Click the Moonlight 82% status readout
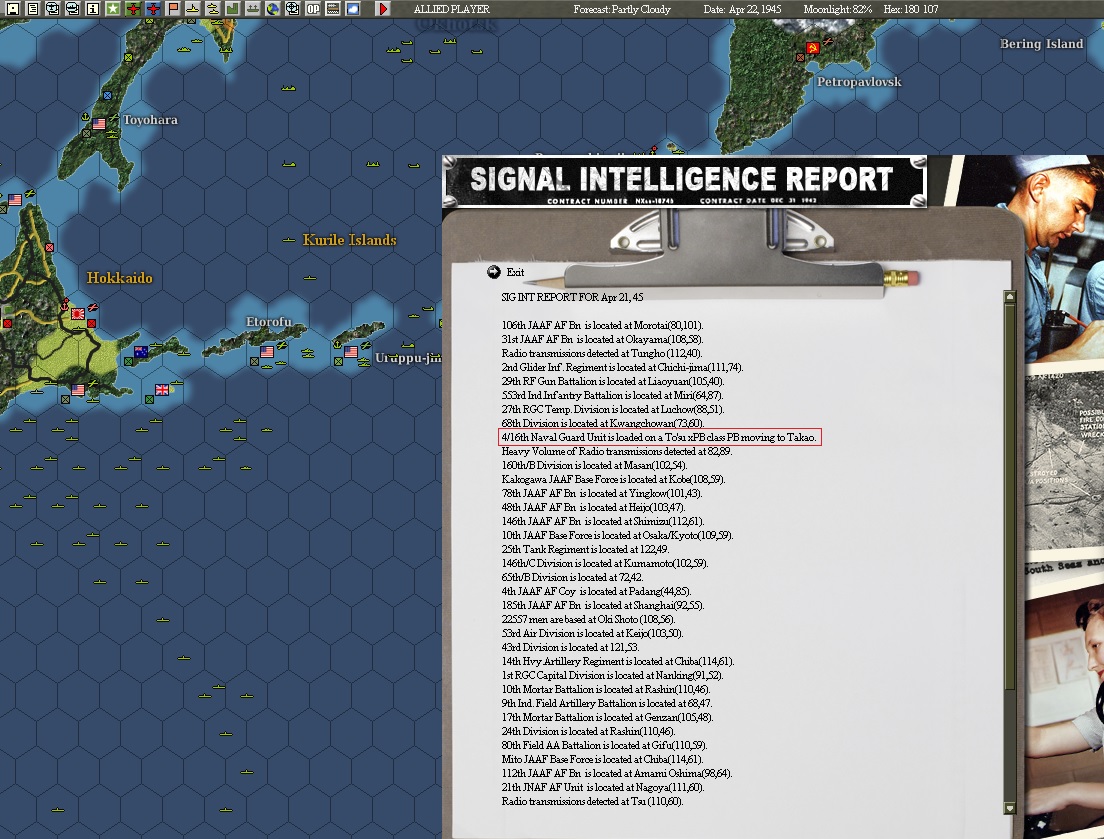The width and height of the screenshot is (1104, 839). click(837, 8)
